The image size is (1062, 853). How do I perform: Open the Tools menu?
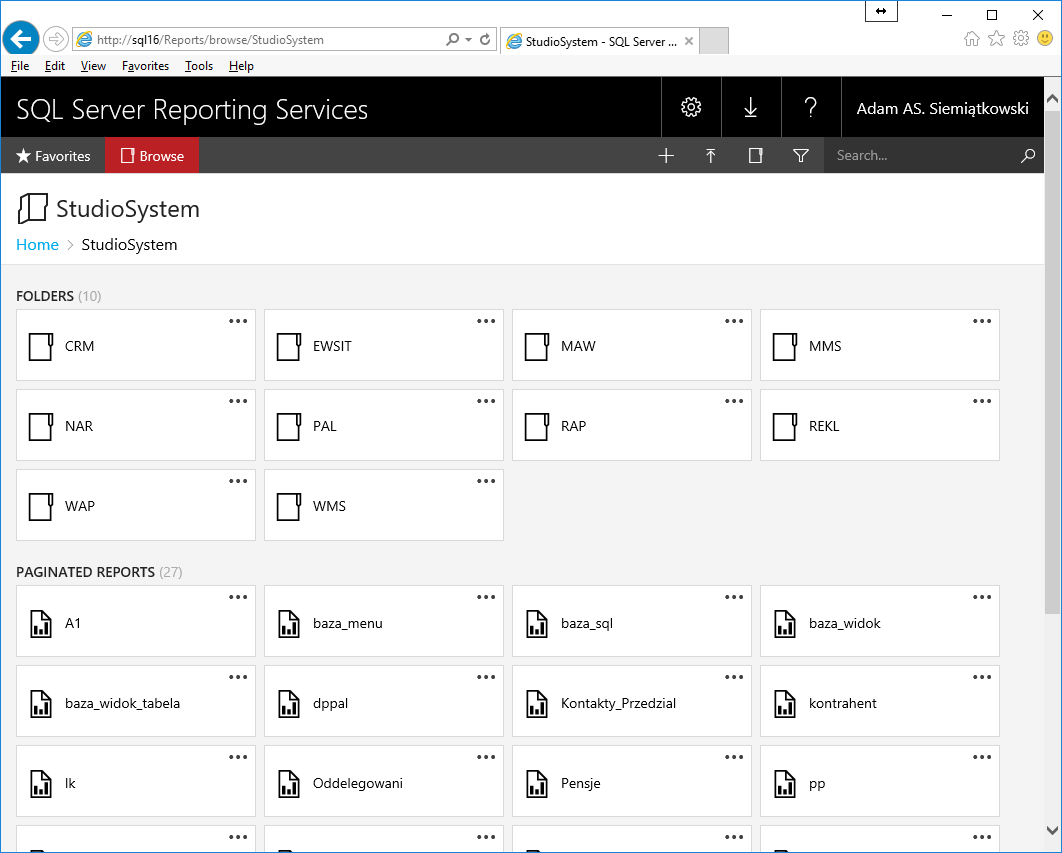click(x=198, y=66)
